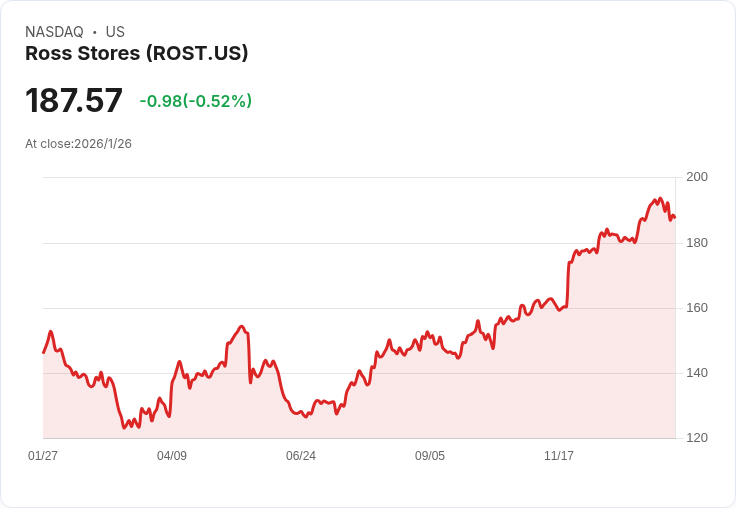Click the highest peak of the price line
Image resolution: width=736 pixels, height=508 pixels.
(660, 198)
